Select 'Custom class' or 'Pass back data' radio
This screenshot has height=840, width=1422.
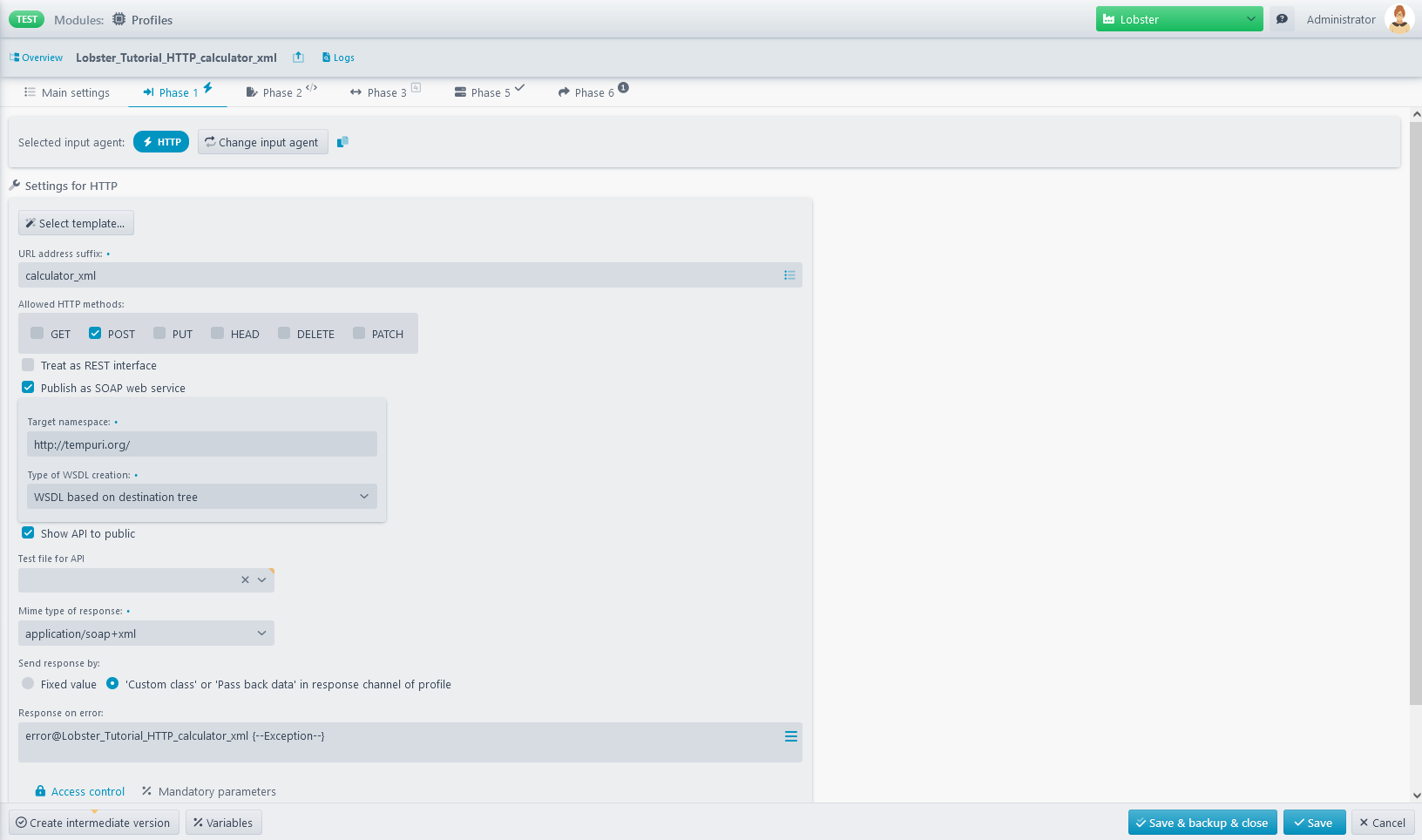point(112,683)
